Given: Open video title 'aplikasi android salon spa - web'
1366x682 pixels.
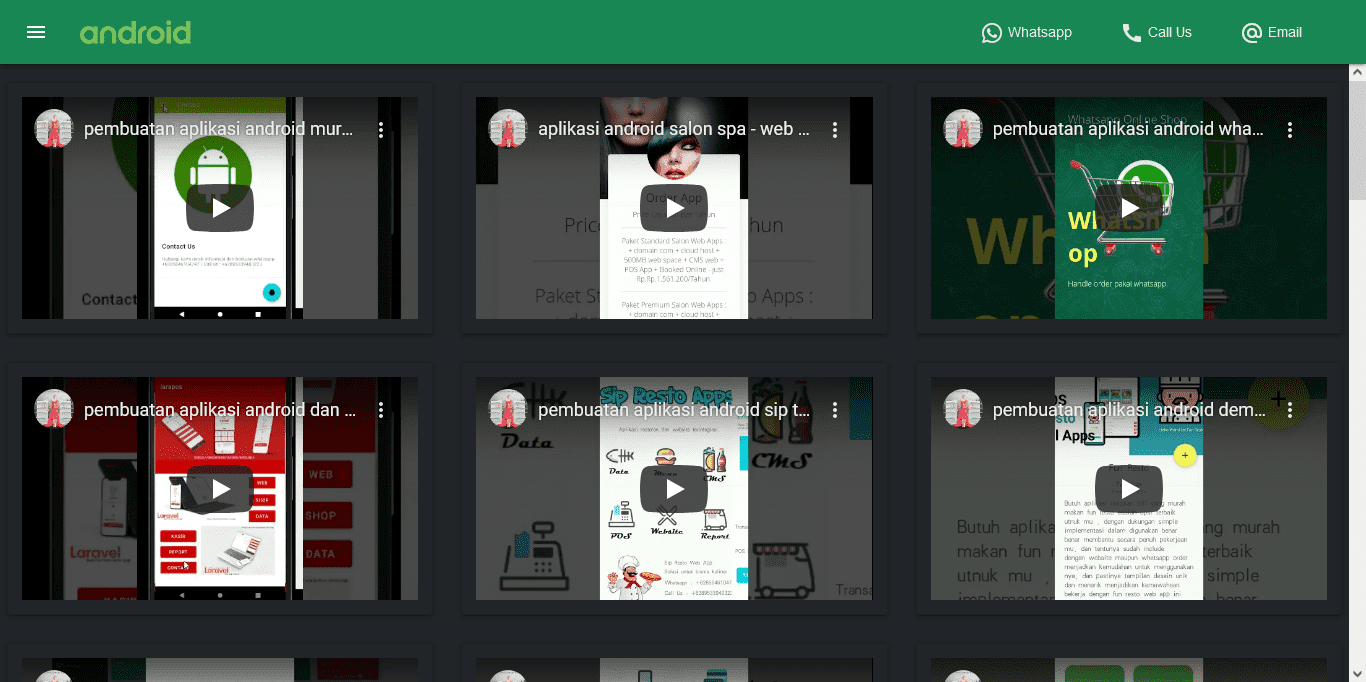Looking at the screenshot, I should (674, 130).
